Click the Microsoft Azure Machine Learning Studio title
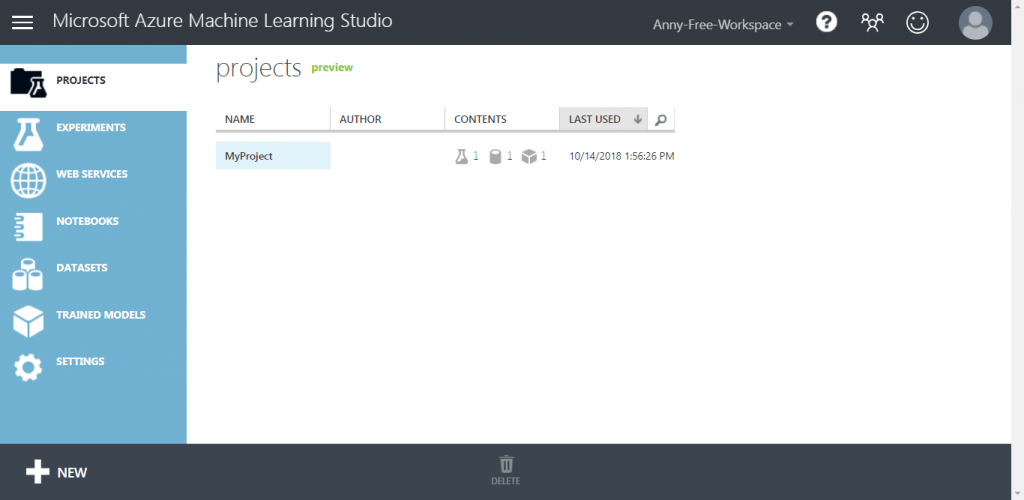The height and width of the screenshot is (500, 1024). [223, 21]
